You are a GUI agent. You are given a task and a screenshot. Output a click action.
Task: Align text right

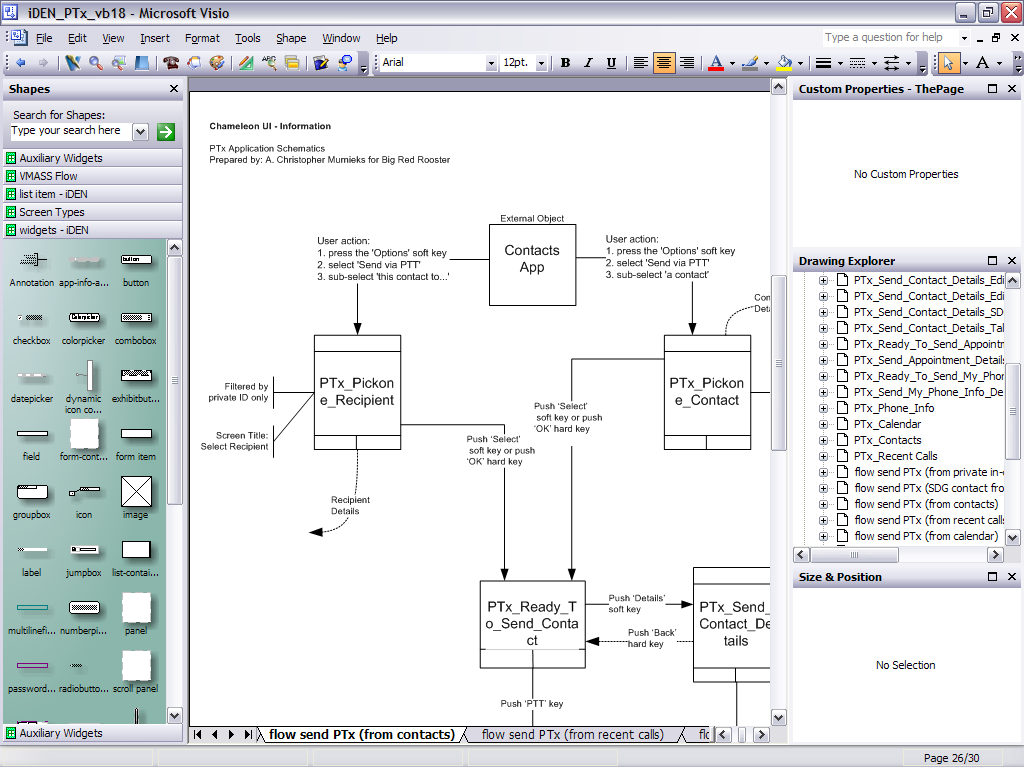click(x=687, y=63)
